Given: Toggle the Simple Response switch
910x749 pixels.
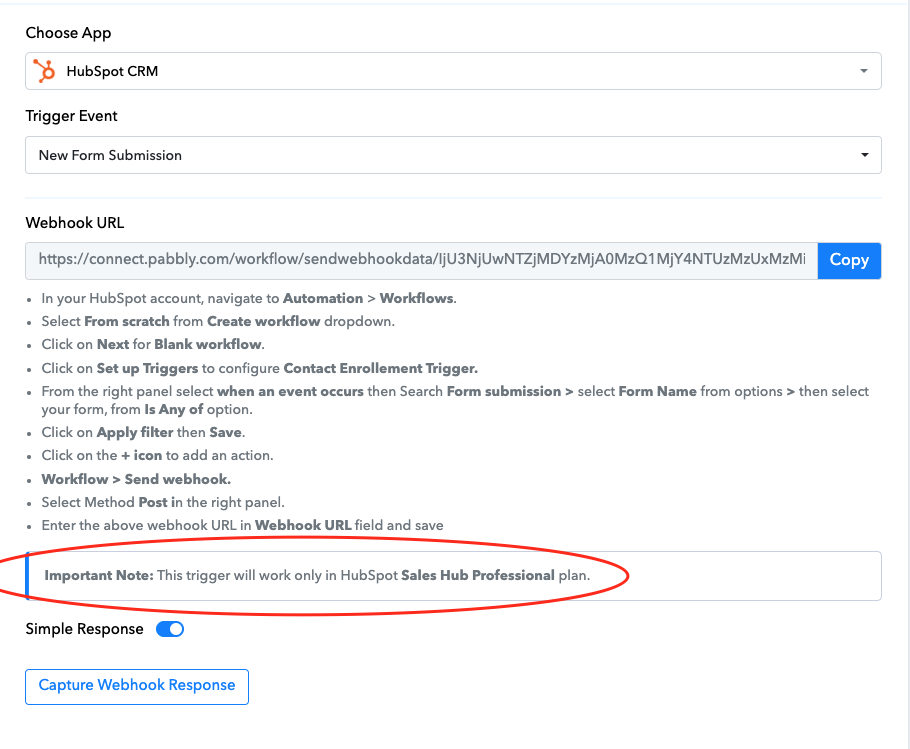Looking at the screenshot, I should point(170,629).
